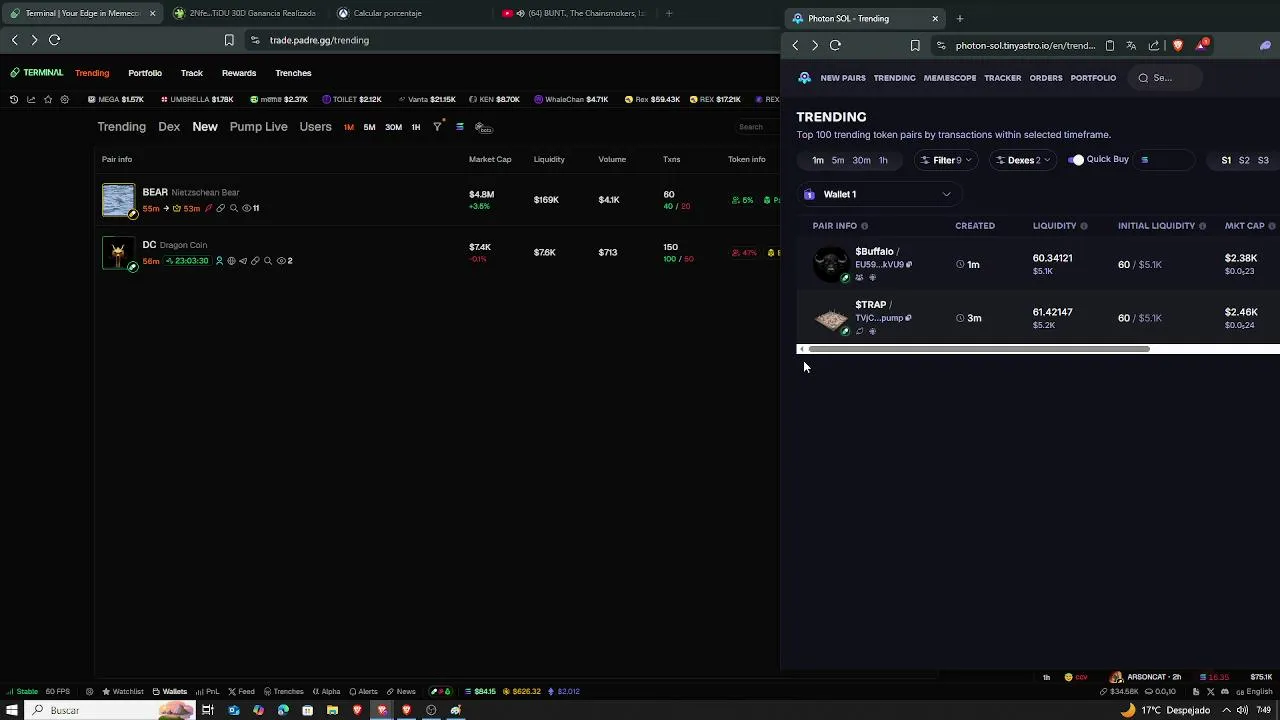
Task: Expand the Wallet 1 selector
Action: [x=878, y=194]
